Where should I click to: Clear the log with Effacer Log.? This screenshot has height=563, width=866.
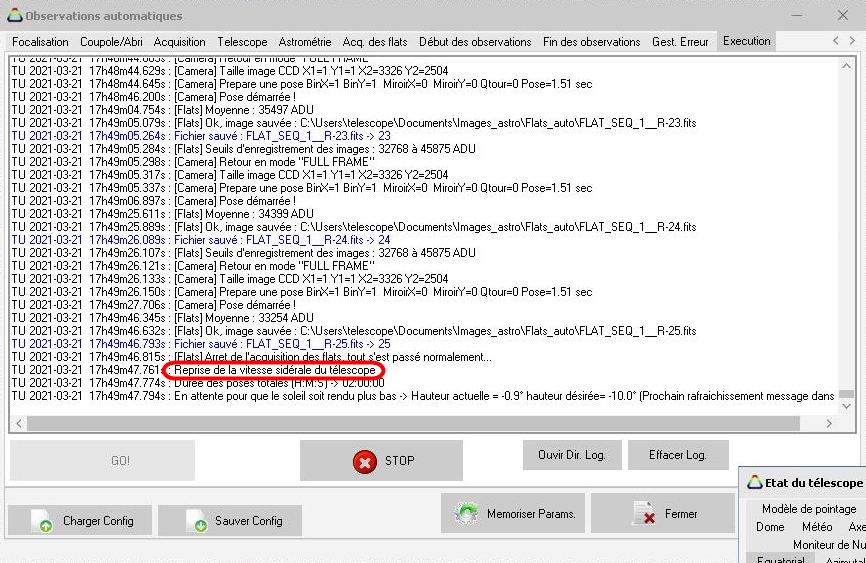pyautogui.click(x=677, y=455)
